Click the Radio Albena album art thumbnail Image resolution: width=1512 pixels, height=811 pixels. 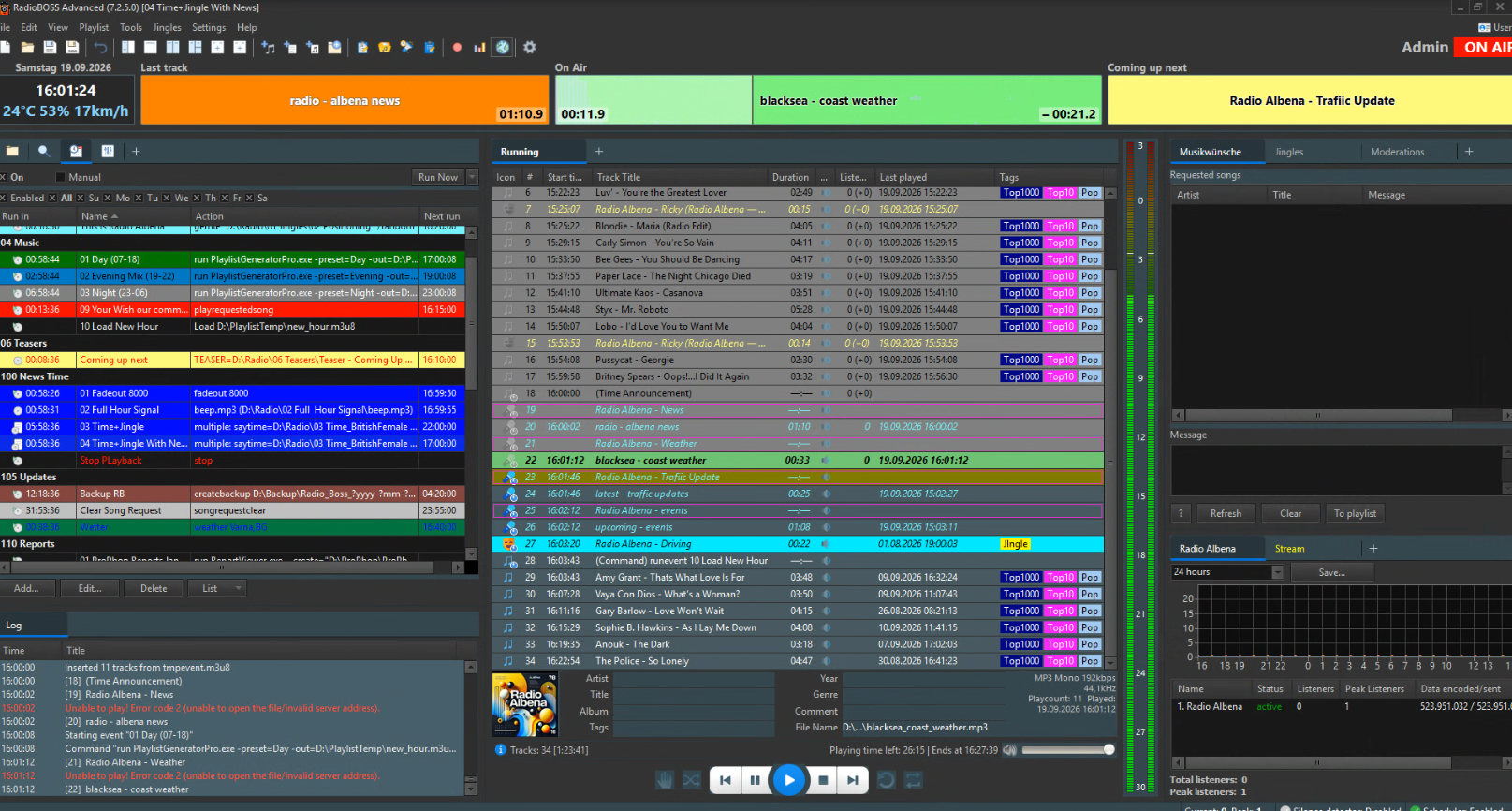[524, 704]
